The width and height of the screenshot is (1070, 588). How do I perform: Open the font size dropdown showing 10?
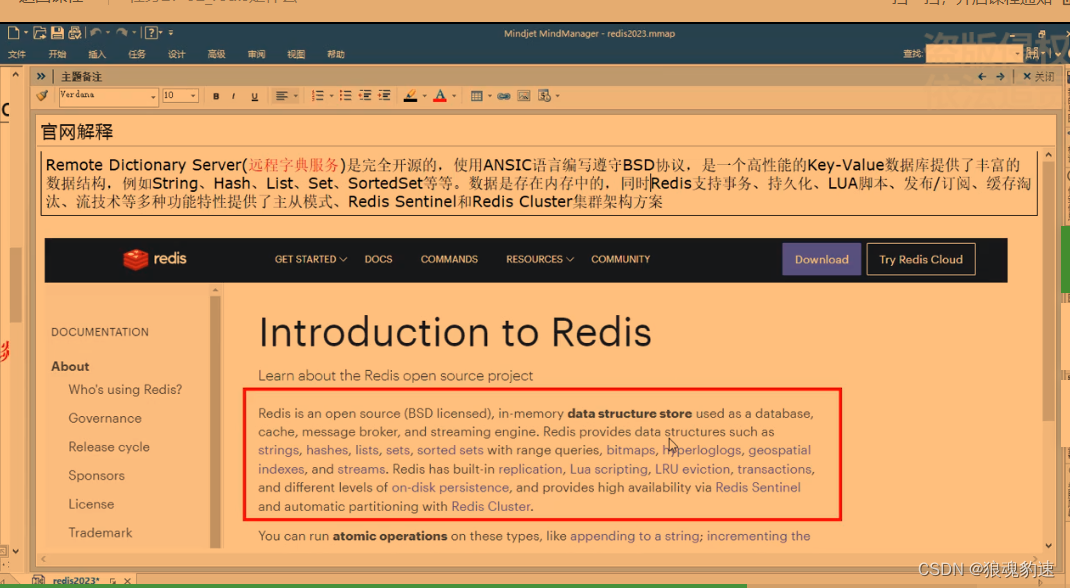pos(194,96)
